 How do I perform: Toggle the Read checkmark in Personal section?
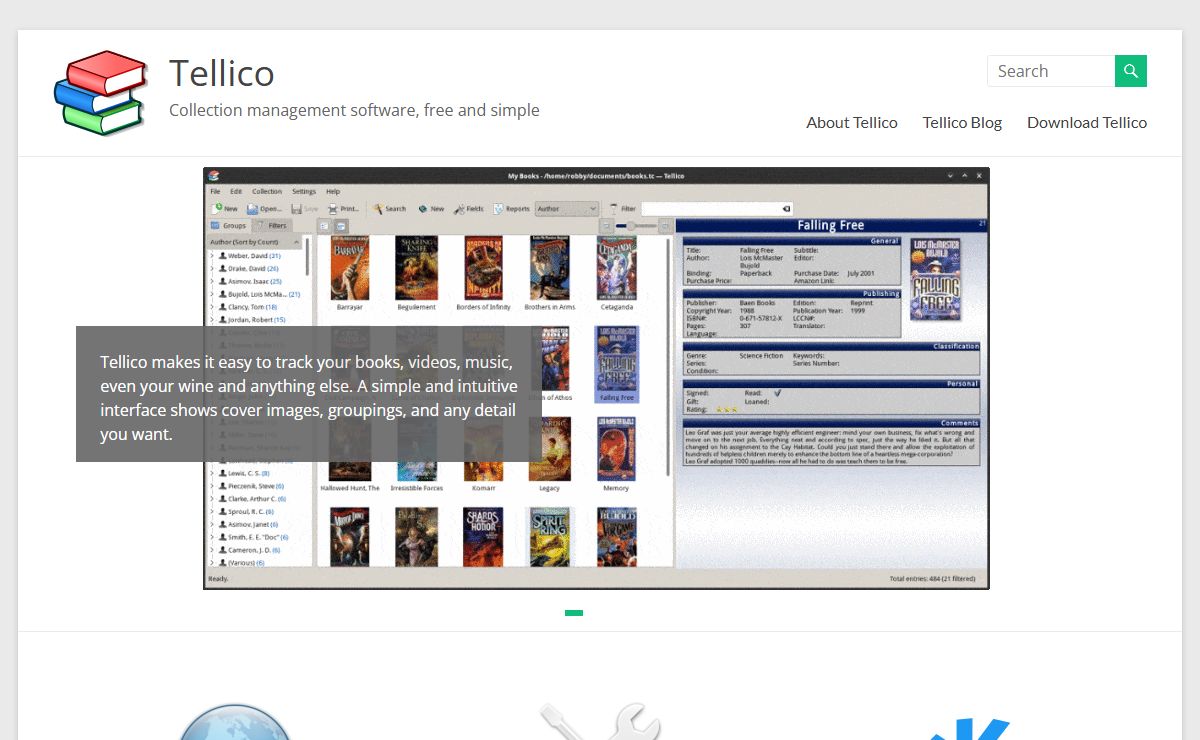pos(778,393)
